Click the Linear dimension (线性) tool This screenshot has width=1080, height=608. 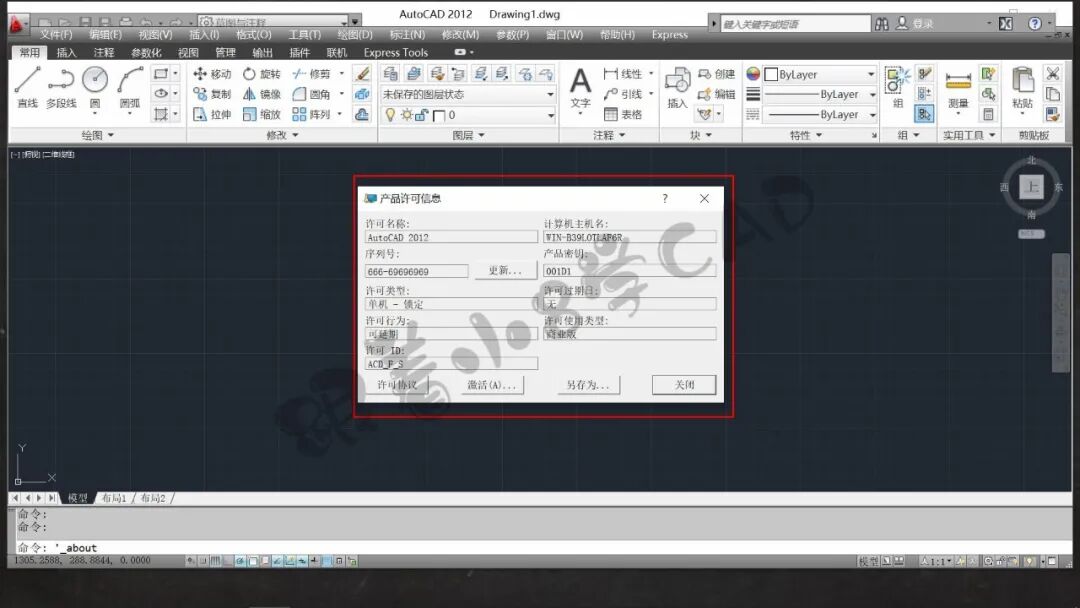tap(623, 74)
